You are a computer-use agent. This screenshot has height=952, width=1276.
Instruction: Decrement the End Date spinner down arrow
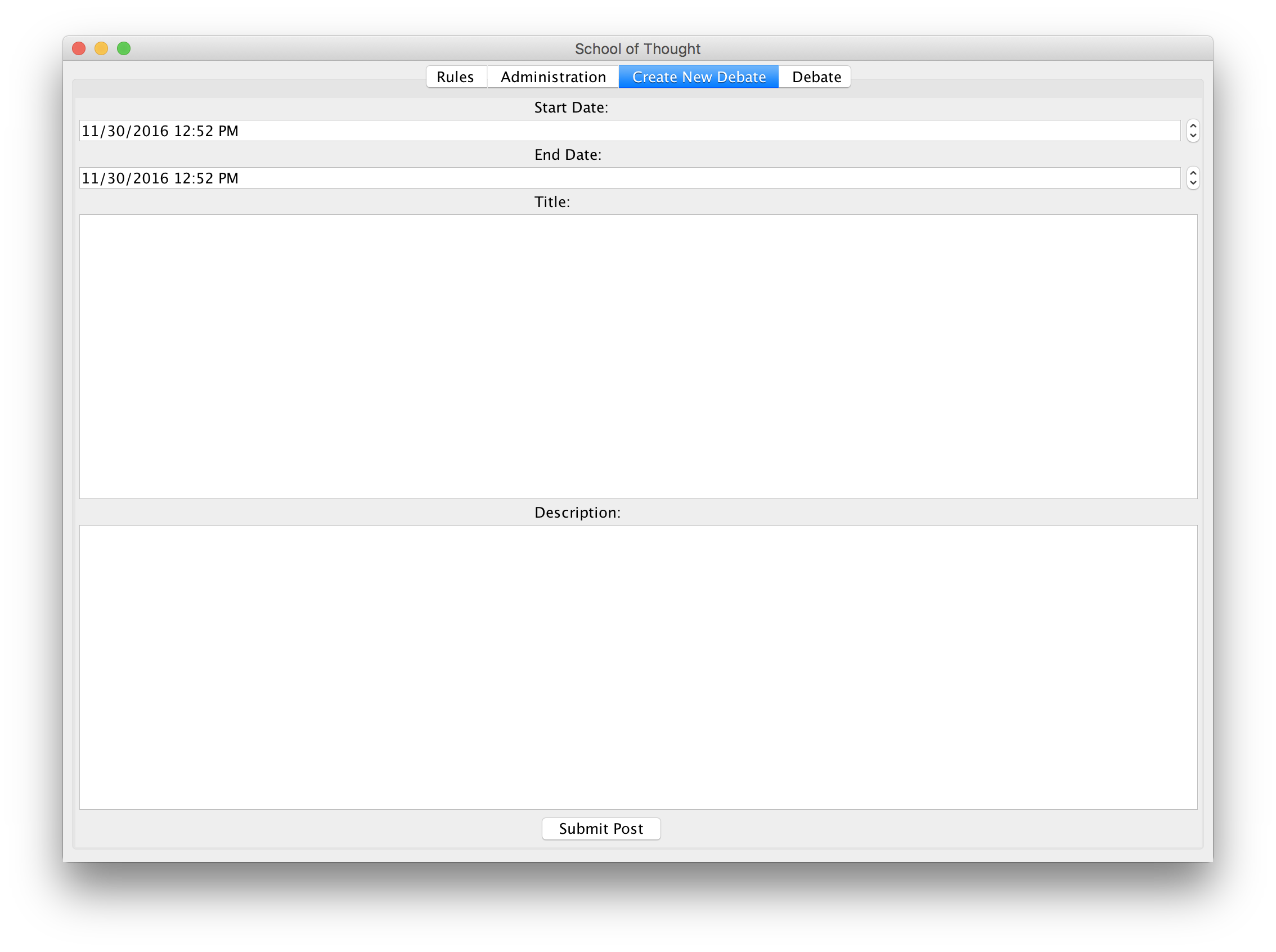tap(1193, 184)
